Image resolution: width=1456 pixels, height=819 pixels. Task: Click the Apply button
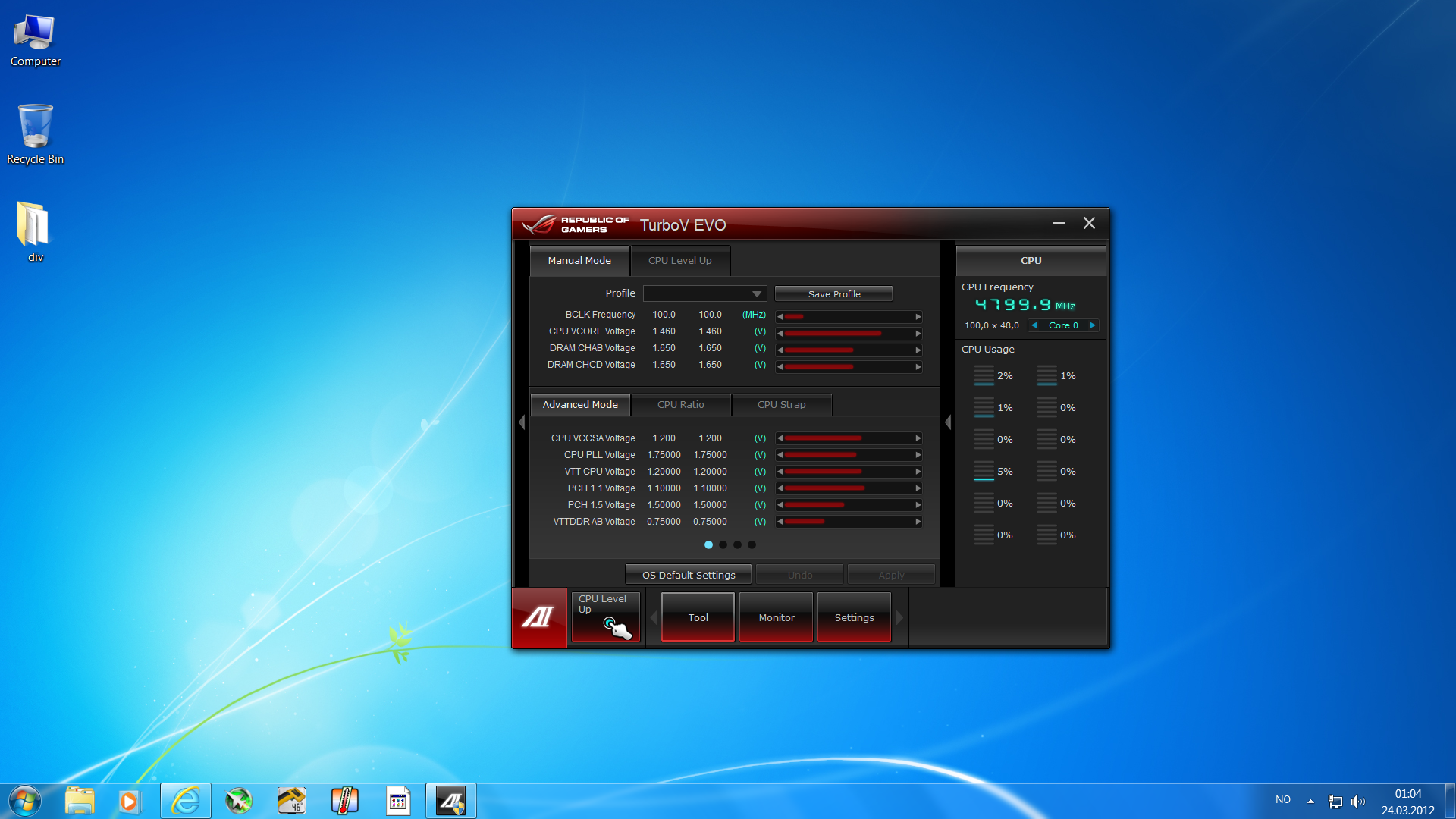click(x=891, y=575)
